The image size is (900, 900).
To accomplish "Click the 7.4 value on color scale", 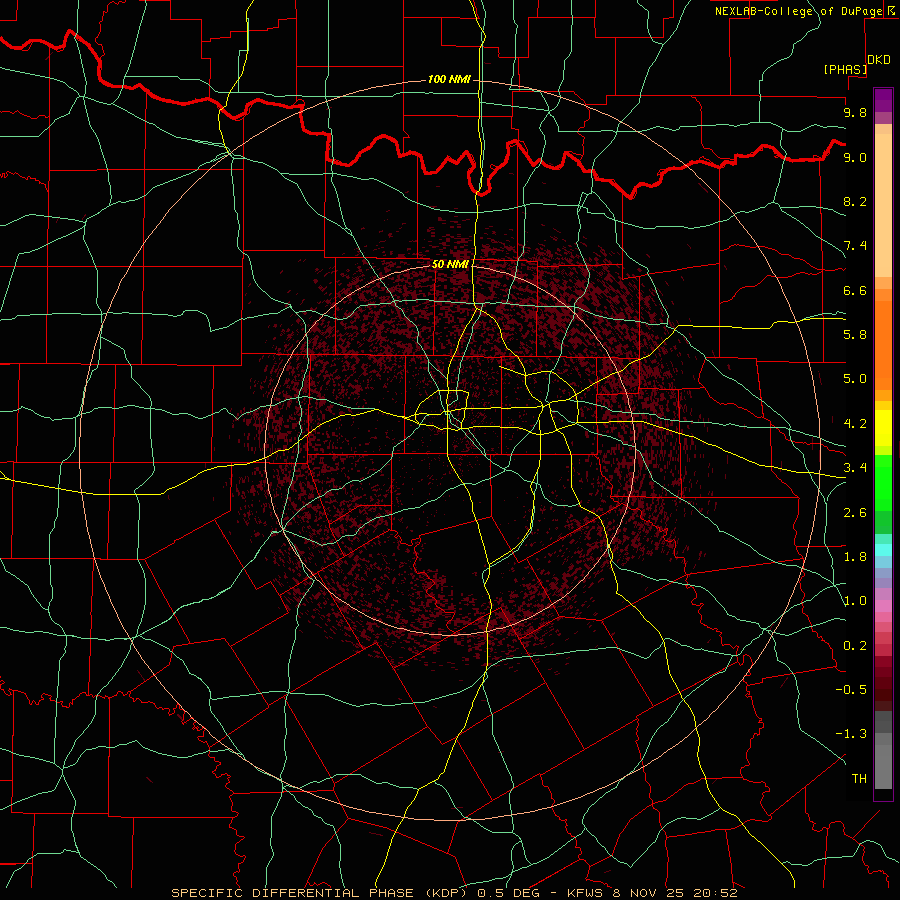I will [x=855, y=246].
